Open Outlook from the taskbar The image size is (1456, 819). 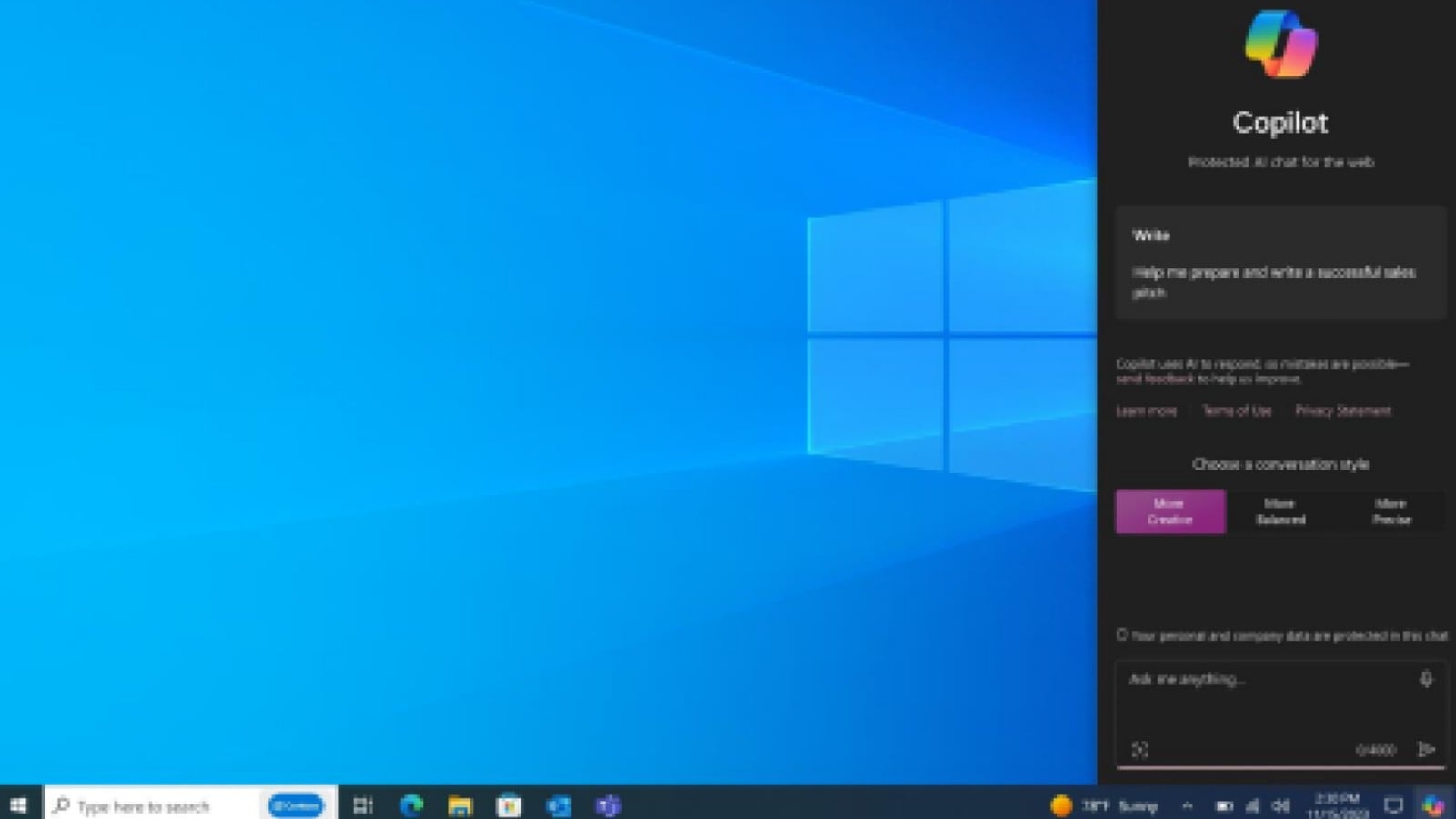(x=558, y=805)
